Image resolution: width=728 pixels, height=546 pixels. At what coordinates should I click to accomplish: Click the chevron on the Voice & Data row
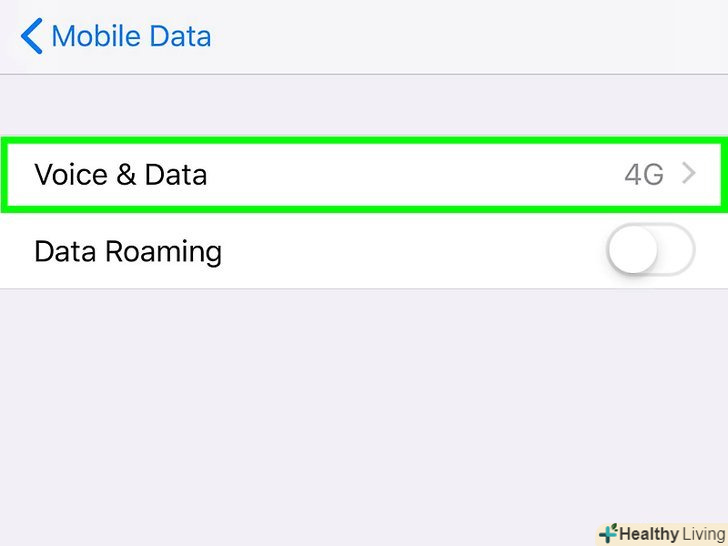[688, 174]
